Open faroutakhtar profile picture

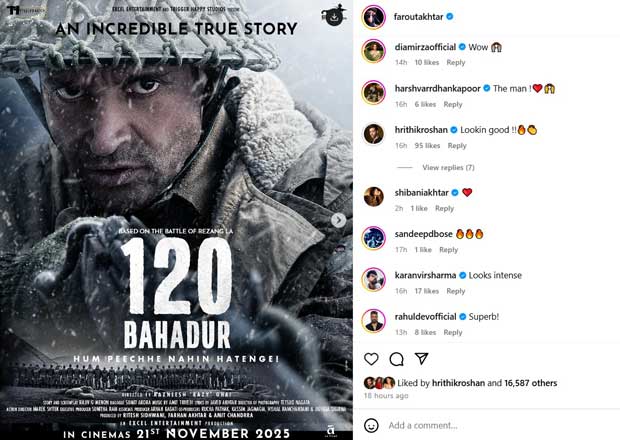pyautogui.click(x=374, y=17)
